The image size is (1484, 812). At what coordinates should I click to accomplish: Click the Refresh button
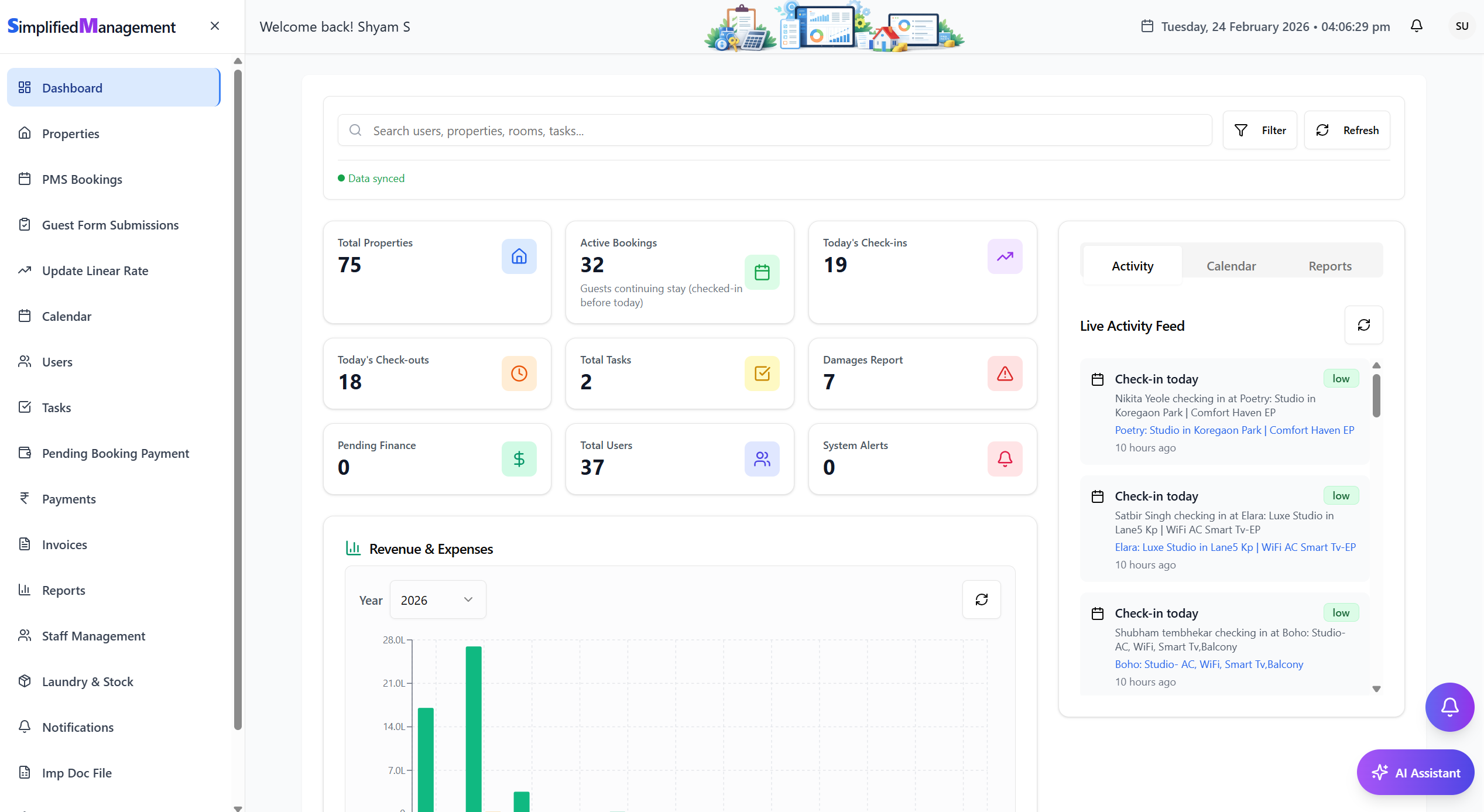pos(1347,130)
